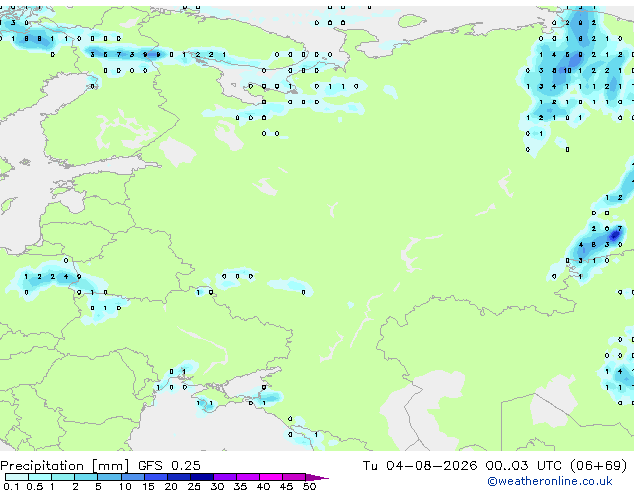The width and height of the screenshot is (634, 490).
Task: Click the 10–15 mm legend swatch
Action: pos(132,477)
